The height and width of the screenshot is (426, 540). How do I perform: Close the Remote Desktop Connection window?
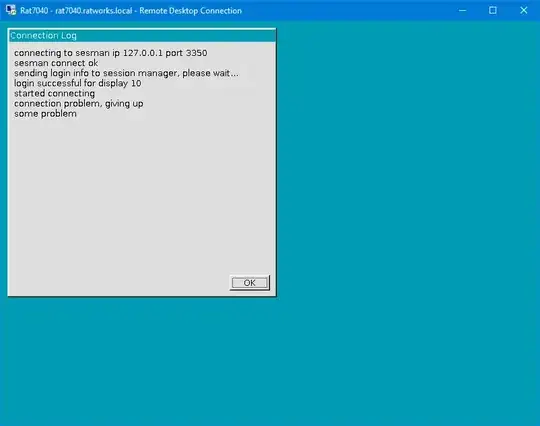point(524,10)
